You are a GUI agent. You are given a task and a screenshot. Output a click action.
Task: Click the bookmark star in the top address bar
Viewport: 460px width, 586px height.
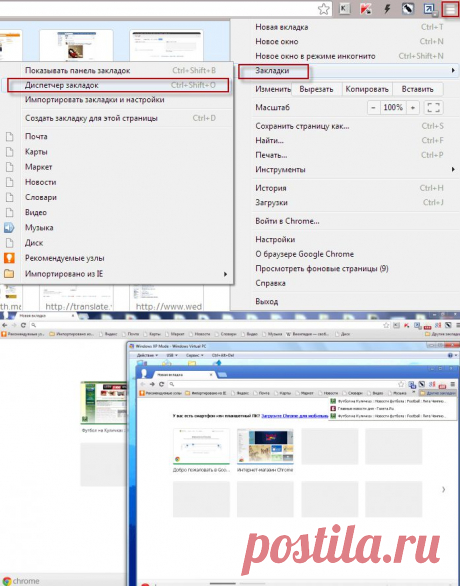pos(324,9)
